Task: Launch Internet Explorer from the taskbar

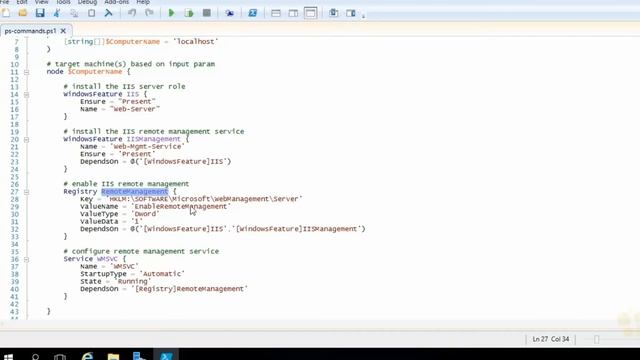Action: coord(87,356)
